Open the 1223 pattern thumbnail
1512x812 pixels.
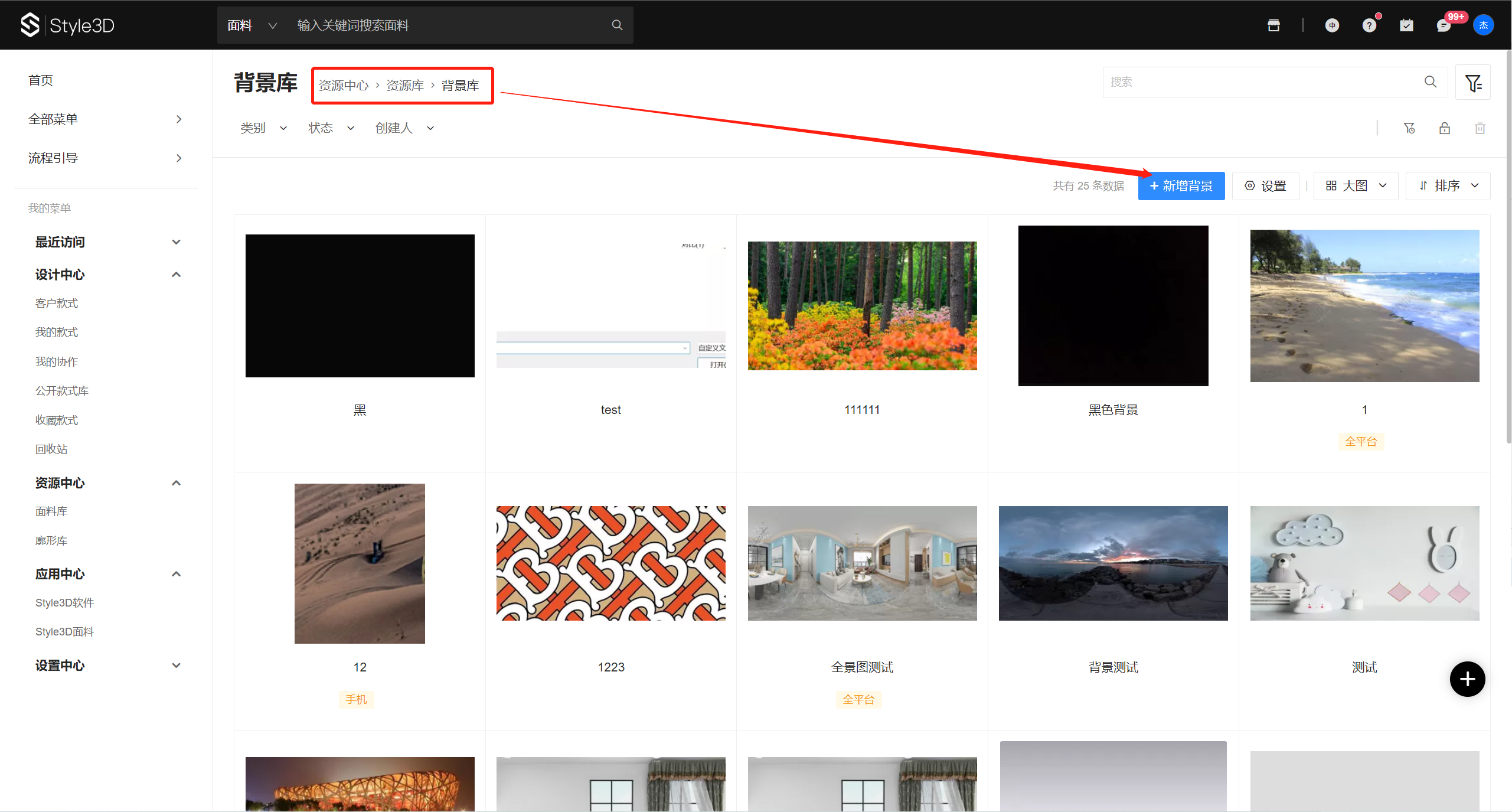click(611, 563)
